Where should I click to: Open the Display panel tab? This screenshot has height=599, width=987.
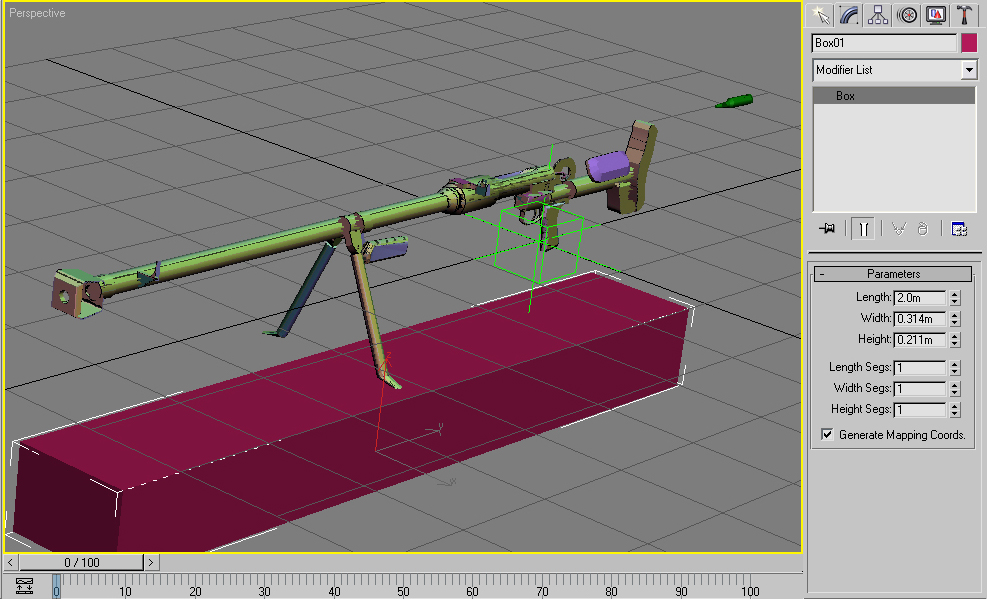936,15
